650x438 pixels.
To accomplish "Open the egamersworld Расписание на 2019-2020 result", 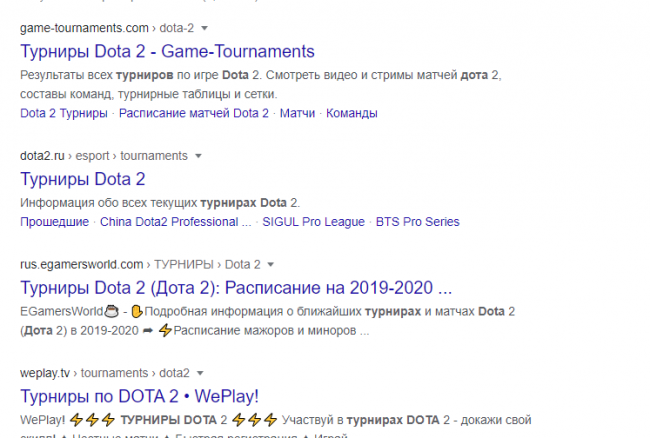I will [236, 288].
